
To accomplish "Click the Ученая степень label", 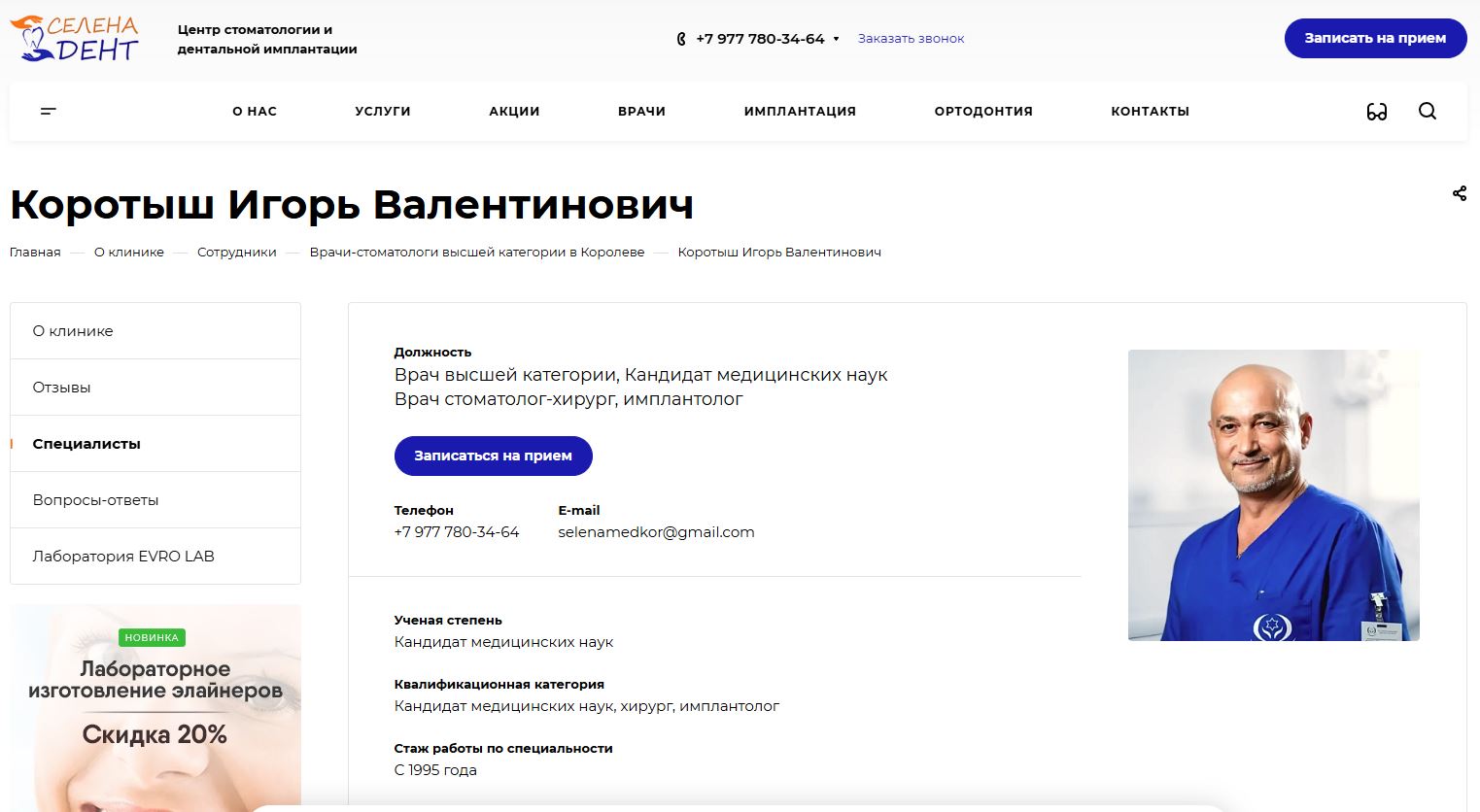I will pyautogui.click(x=448, y=621).
